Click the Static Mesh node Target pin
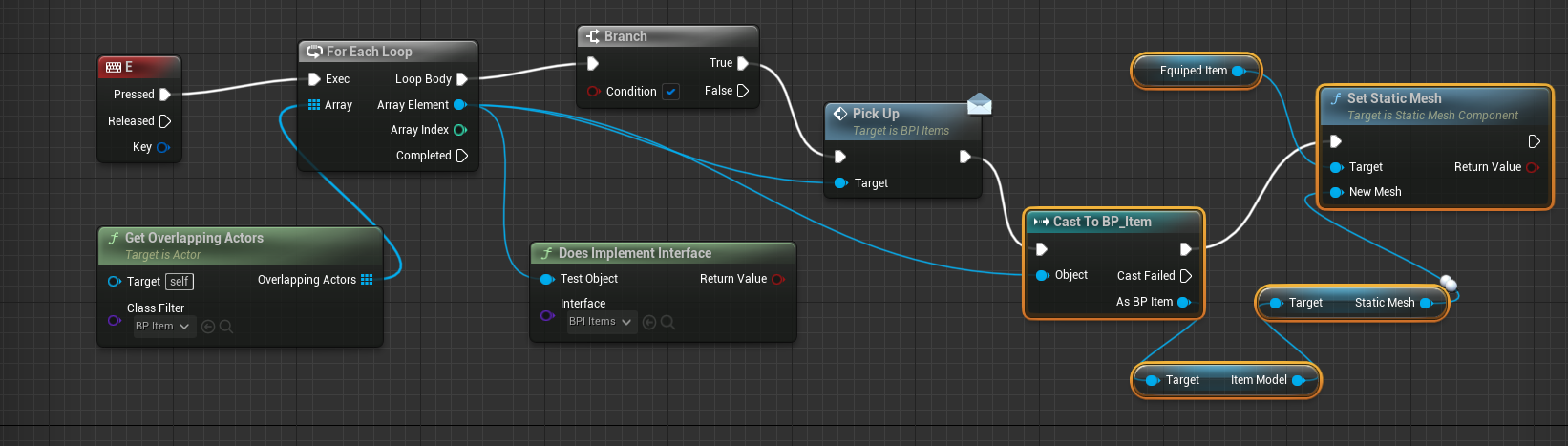Screen dimensions: 1568x446 (x=1276, y=303)
